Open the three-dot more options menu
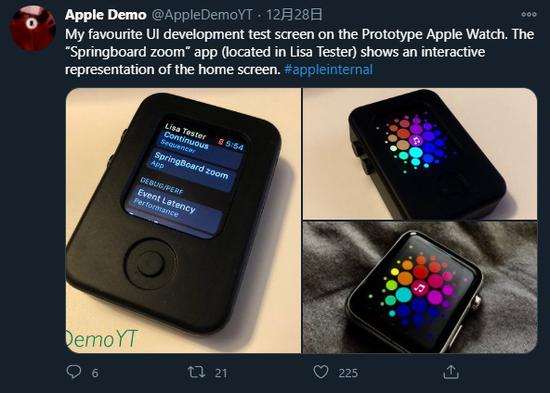The width and height of the screenshot is (550, 393). pyautogui.click(x=529, y=14)
